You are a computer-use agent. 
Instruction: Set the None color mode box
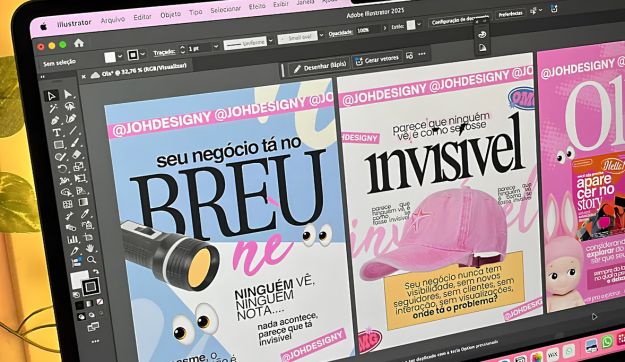tap(100, 302)
